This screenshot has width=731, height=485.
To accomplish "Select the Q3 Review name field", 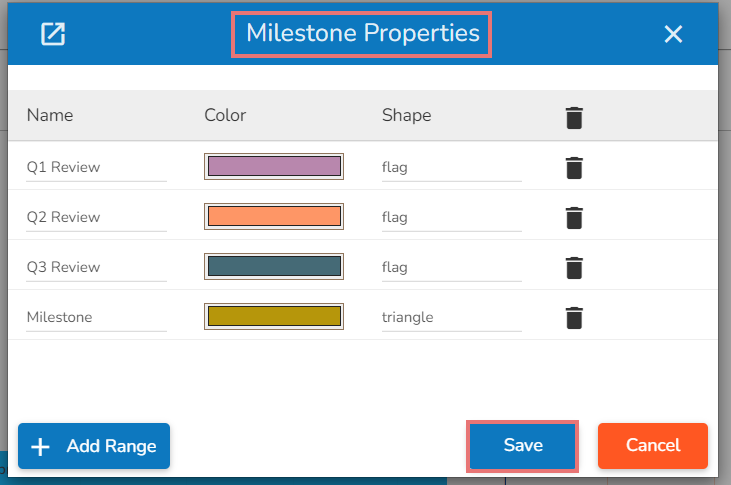I will (96, 267).
